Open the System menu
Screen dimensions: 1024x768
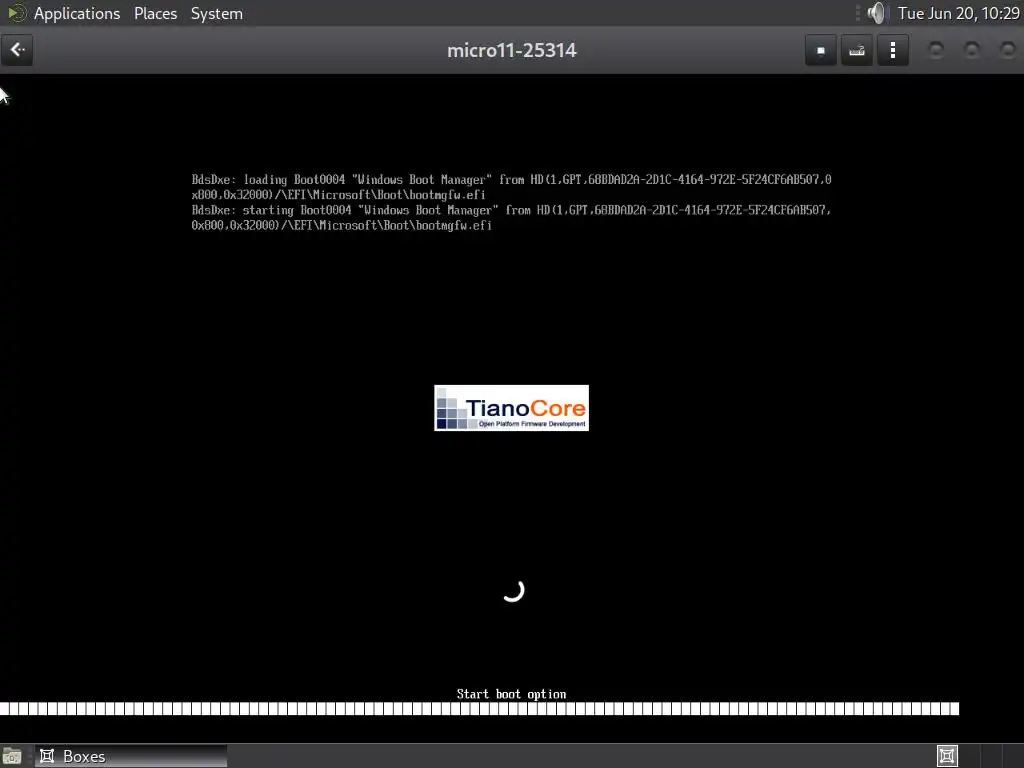tap(217, 13)
